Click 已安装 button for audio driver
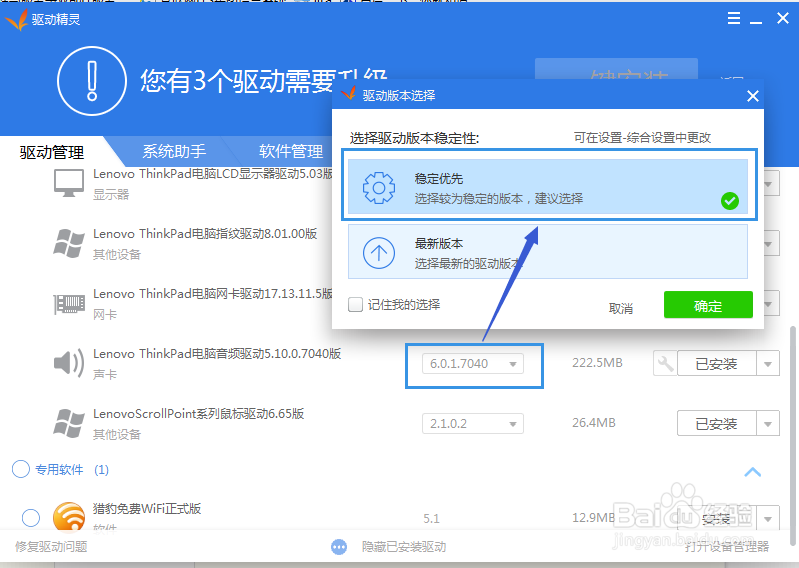The image size is (799, 568). [x=716, y=364]
